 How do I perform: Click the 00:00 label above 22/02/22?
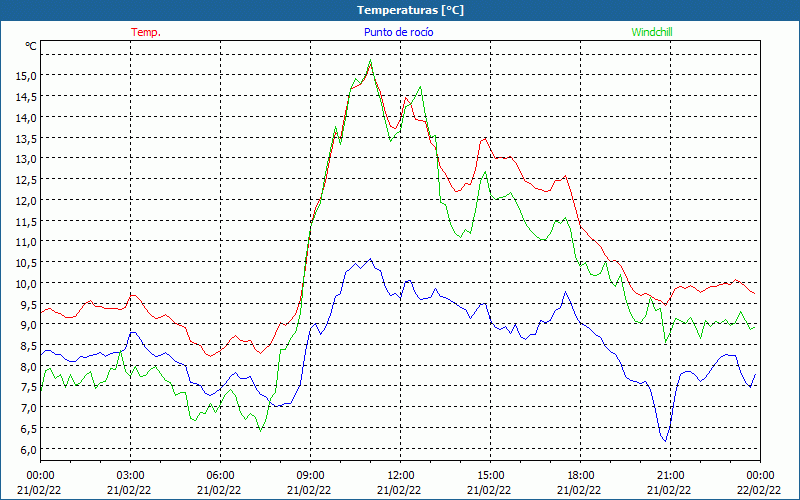point(760,476)
